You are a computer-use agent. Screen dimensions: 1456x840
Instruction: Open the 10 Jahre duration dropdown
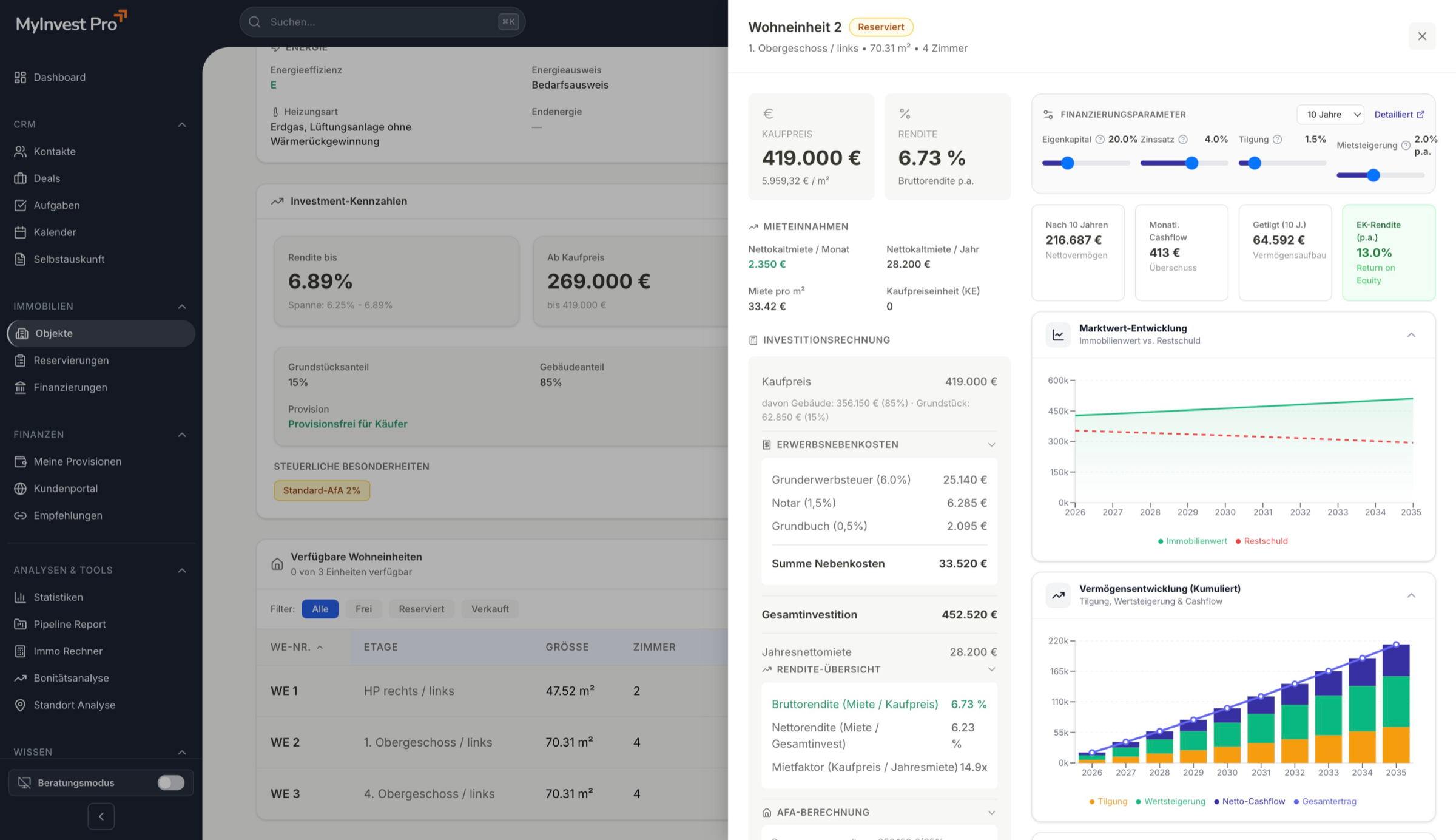pyautogui.click(x=1330, y=114)
